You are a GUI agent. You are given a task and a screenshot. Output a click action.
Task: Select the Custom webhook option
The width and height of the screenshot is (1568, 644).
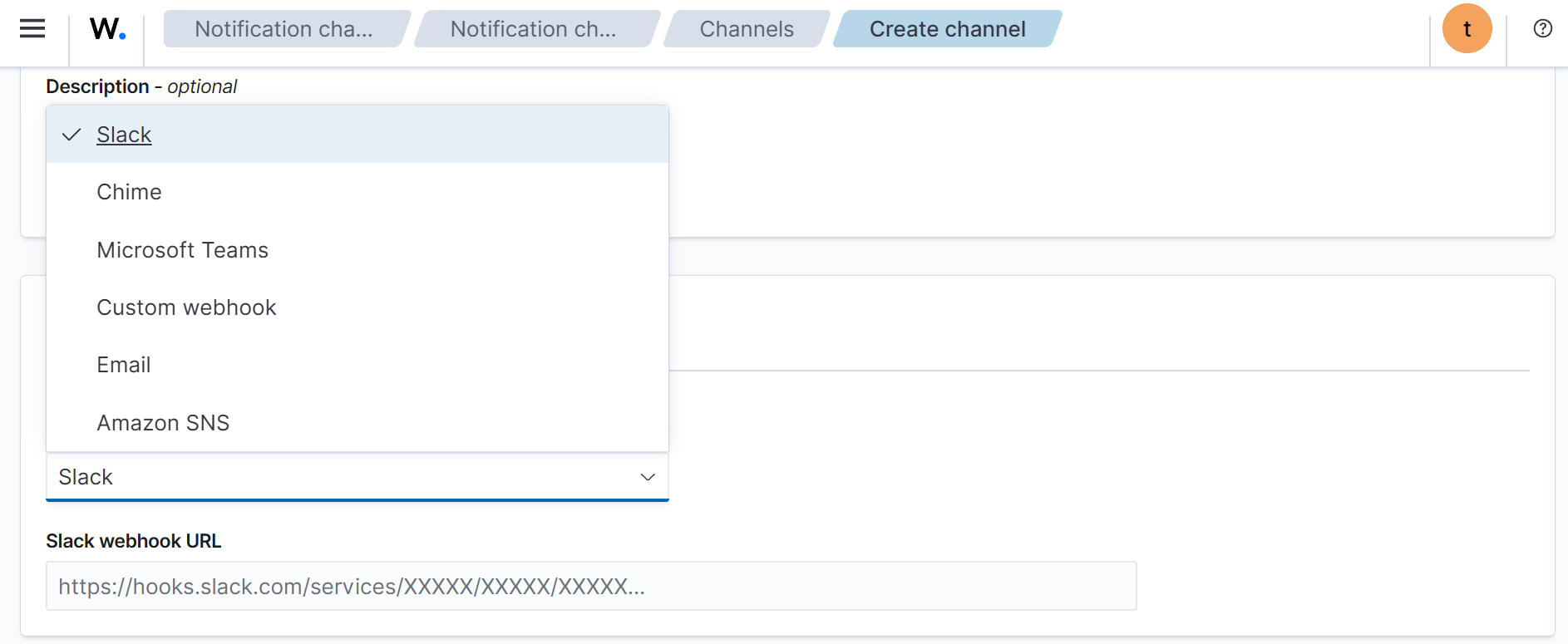coord(357,307)
